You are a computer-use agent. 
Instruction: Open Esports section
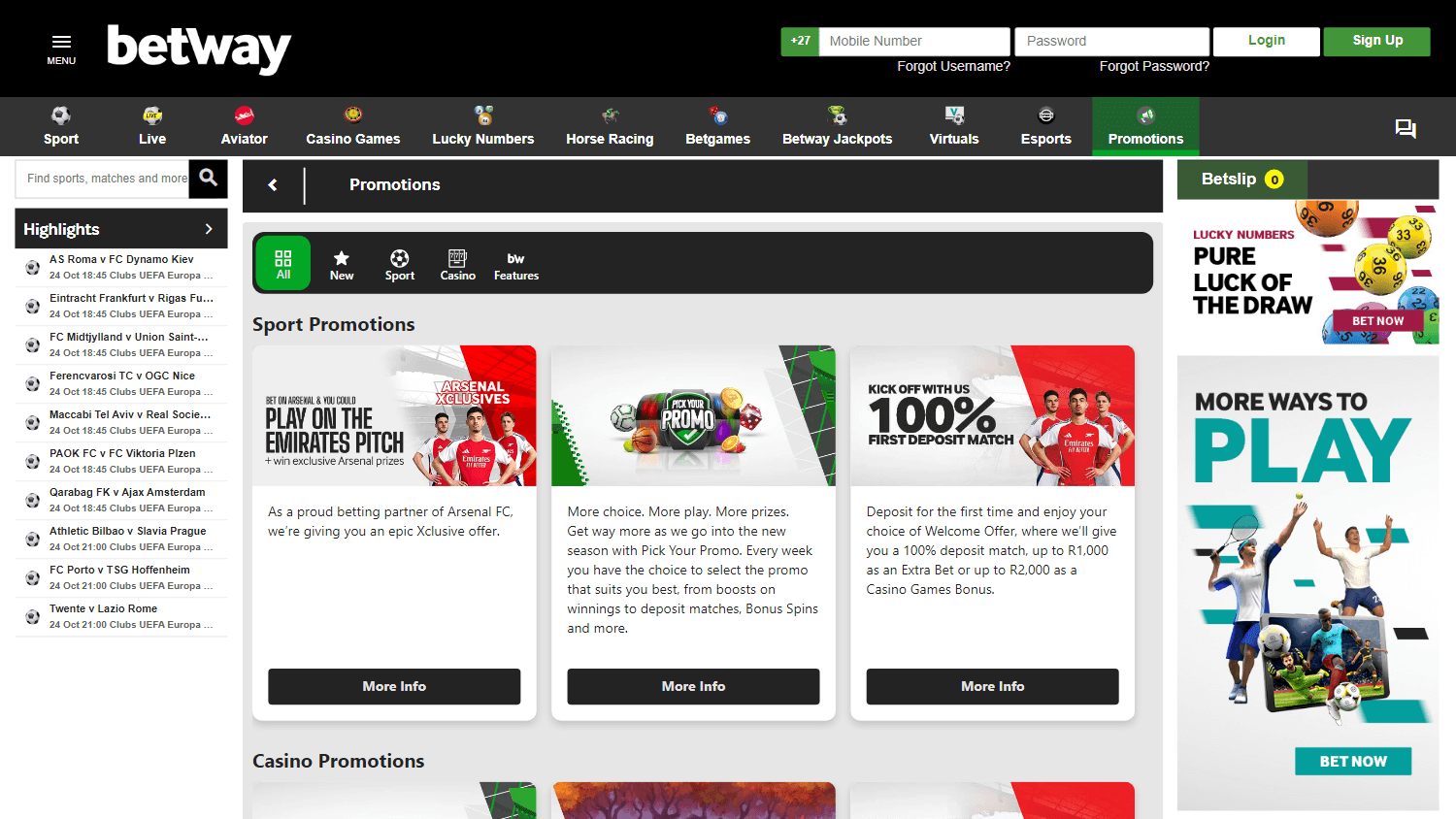(x=1046, y=127)
